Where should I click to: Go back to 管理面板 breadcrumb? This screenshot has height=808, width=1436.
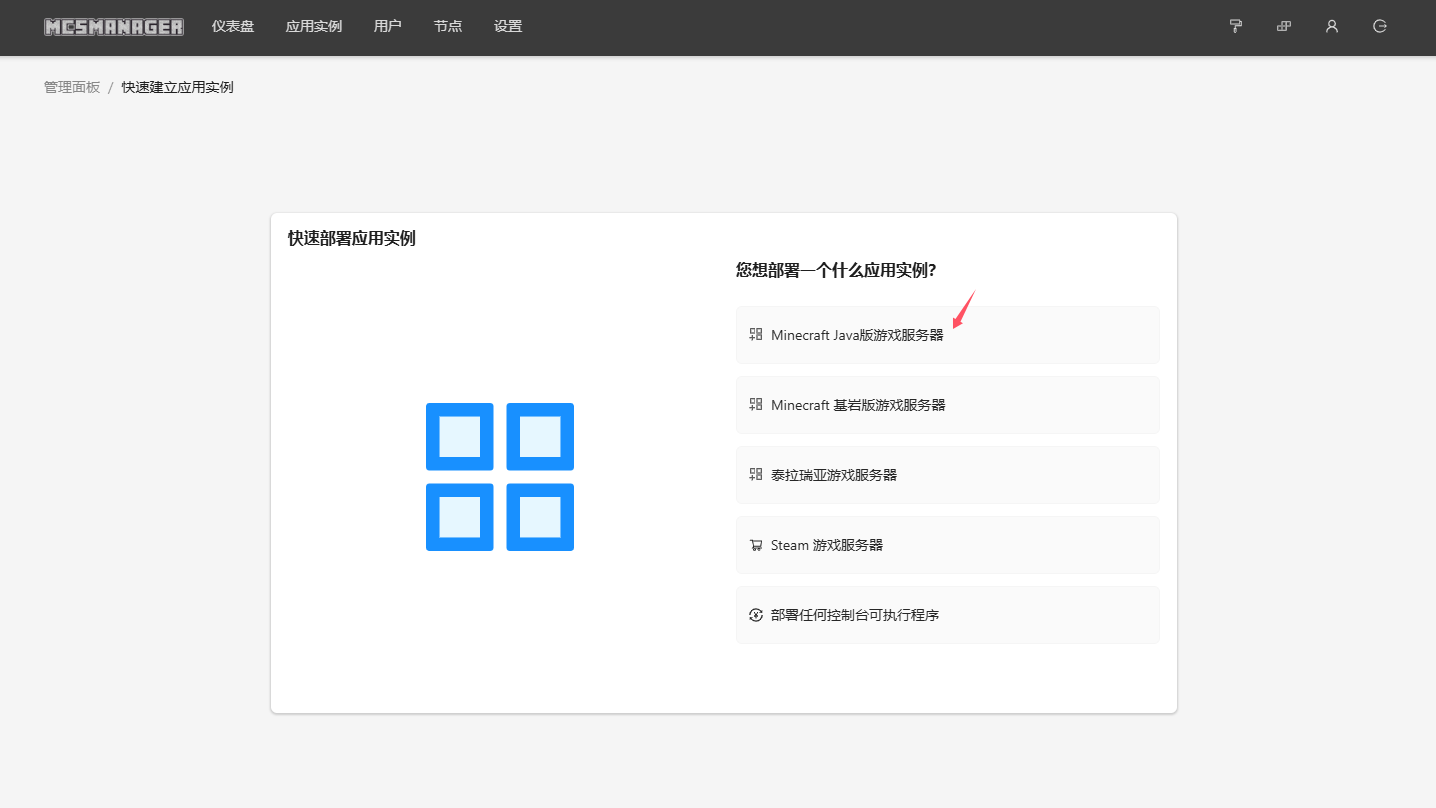(x=72, y=87)
